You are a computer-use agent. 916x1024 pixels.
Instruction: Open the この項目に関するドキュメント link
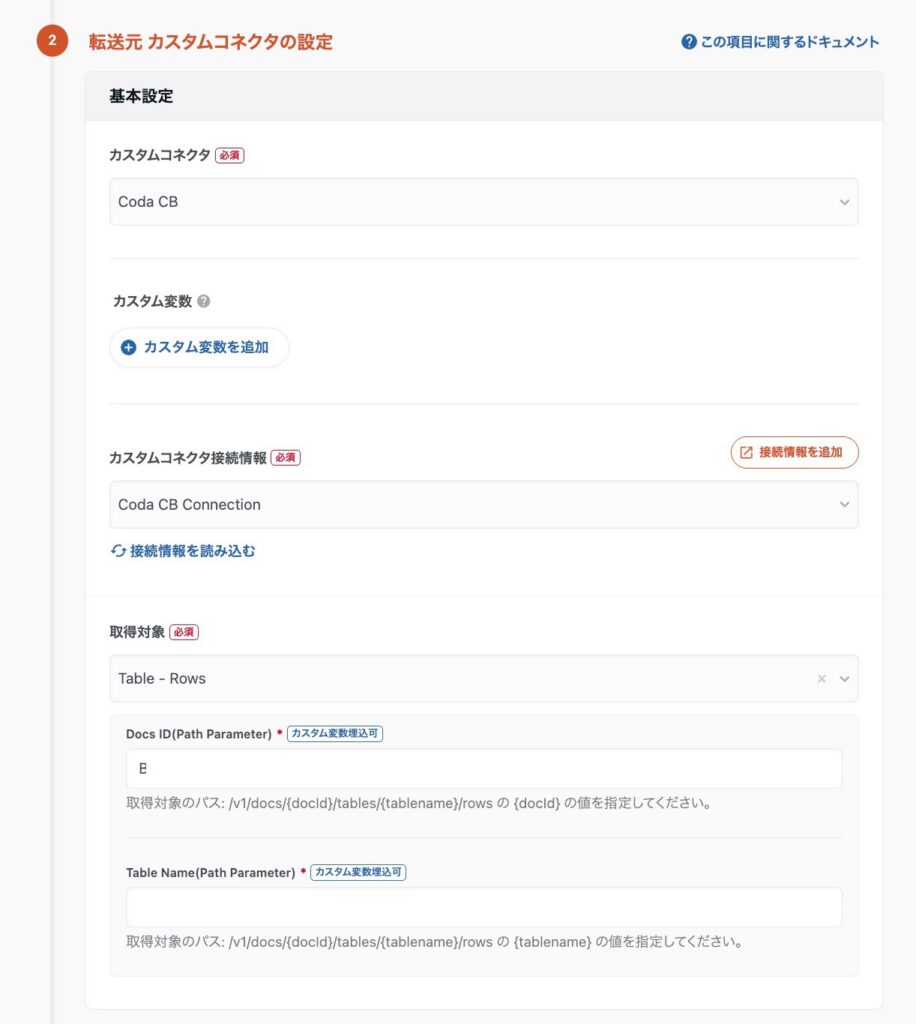(x=789, y=42)
